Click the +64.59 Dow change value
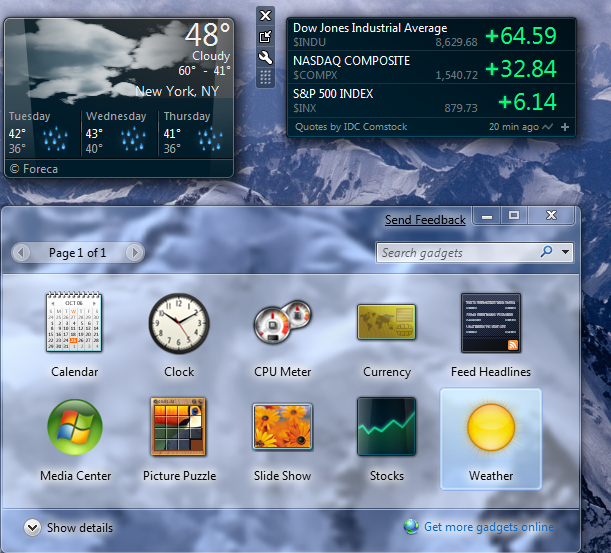The width and height of the screenshot is (611, 553). [x=521, y=35]
